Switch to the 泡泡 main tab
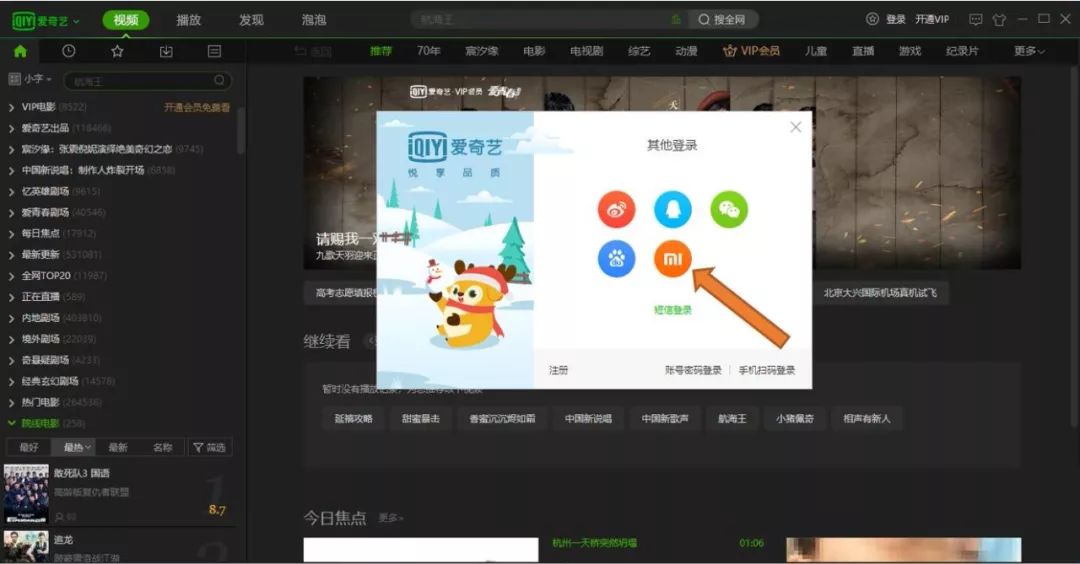Screen dimensions: 1080x564 314,20
